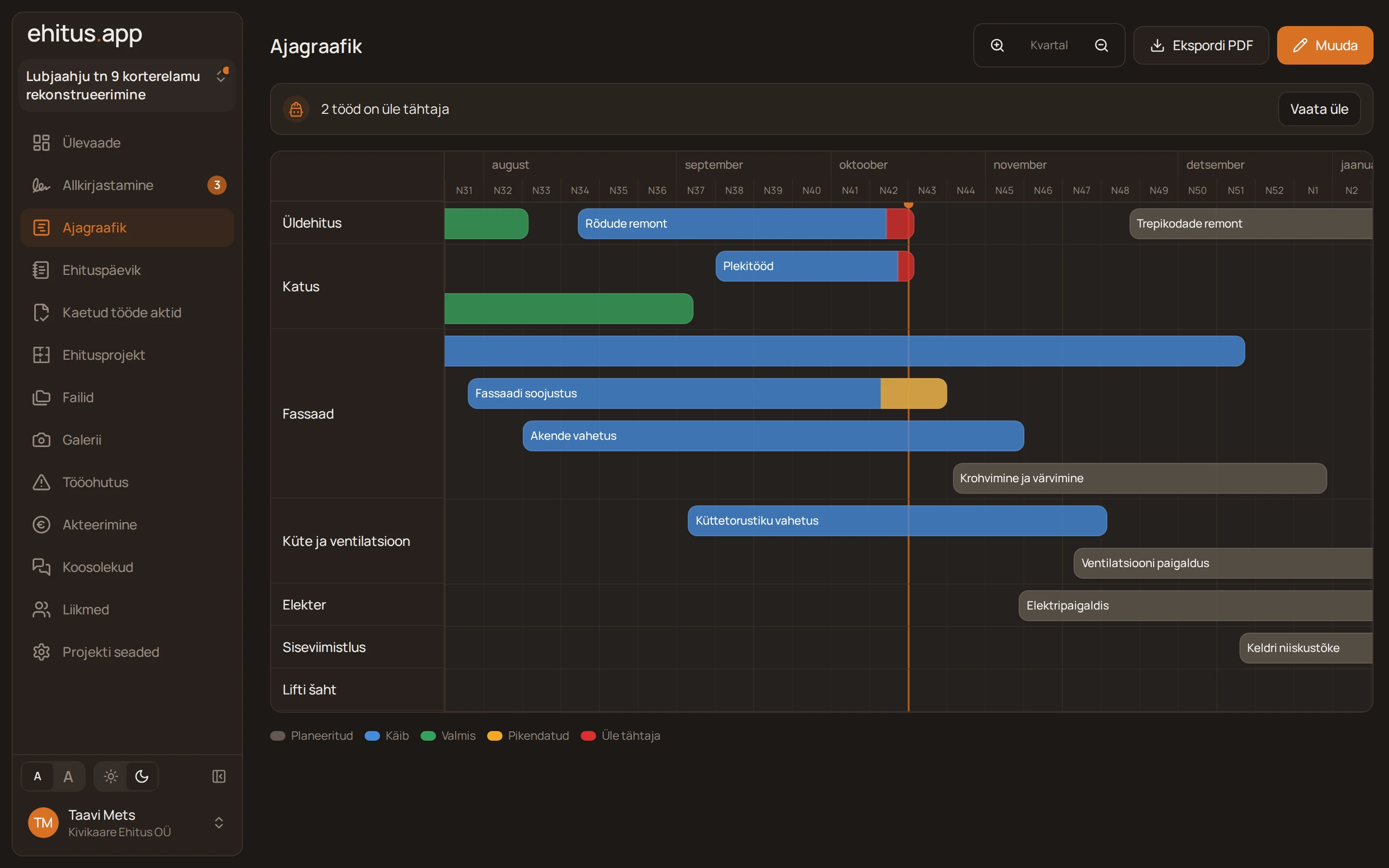
Task: Click the Krohvimine ja värvimine bar
Action: point(1139,478)
